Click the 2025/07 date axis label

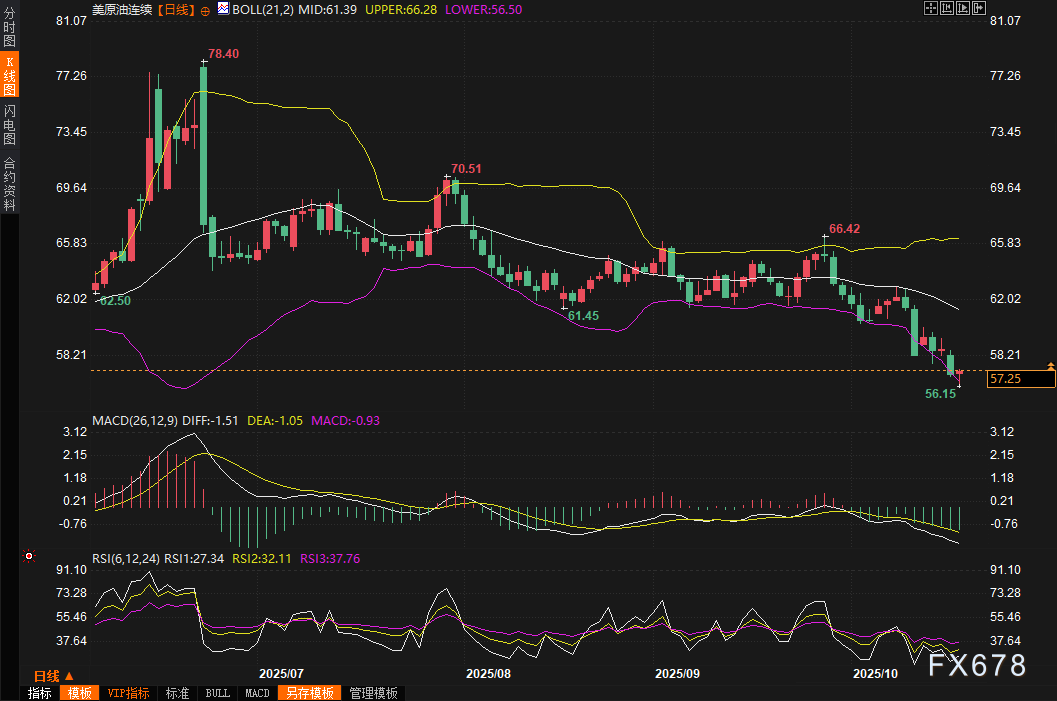pos(281,674)
